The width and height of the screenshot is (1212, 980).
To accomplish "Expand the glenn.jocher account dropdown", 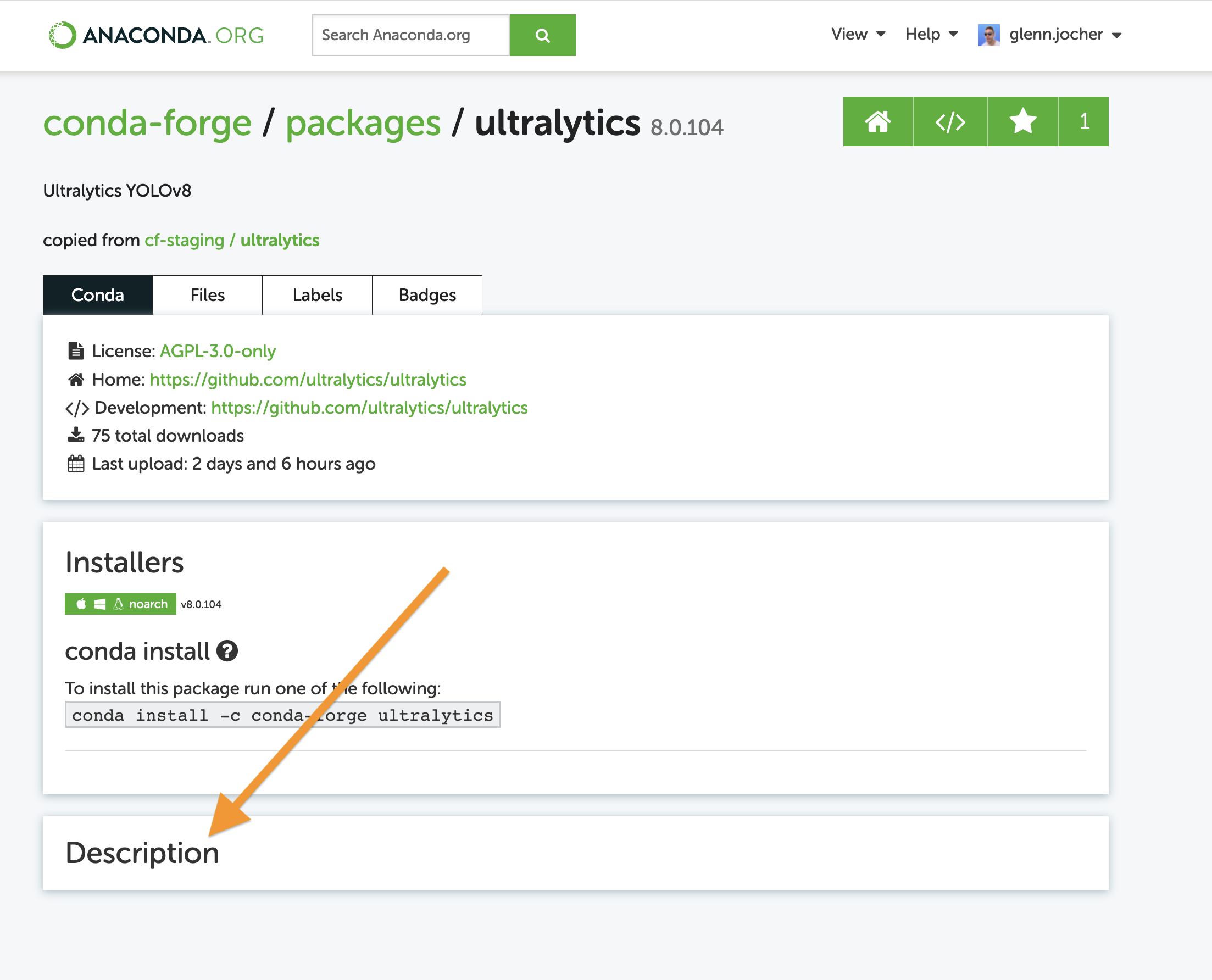I will tap(1055, 34).
